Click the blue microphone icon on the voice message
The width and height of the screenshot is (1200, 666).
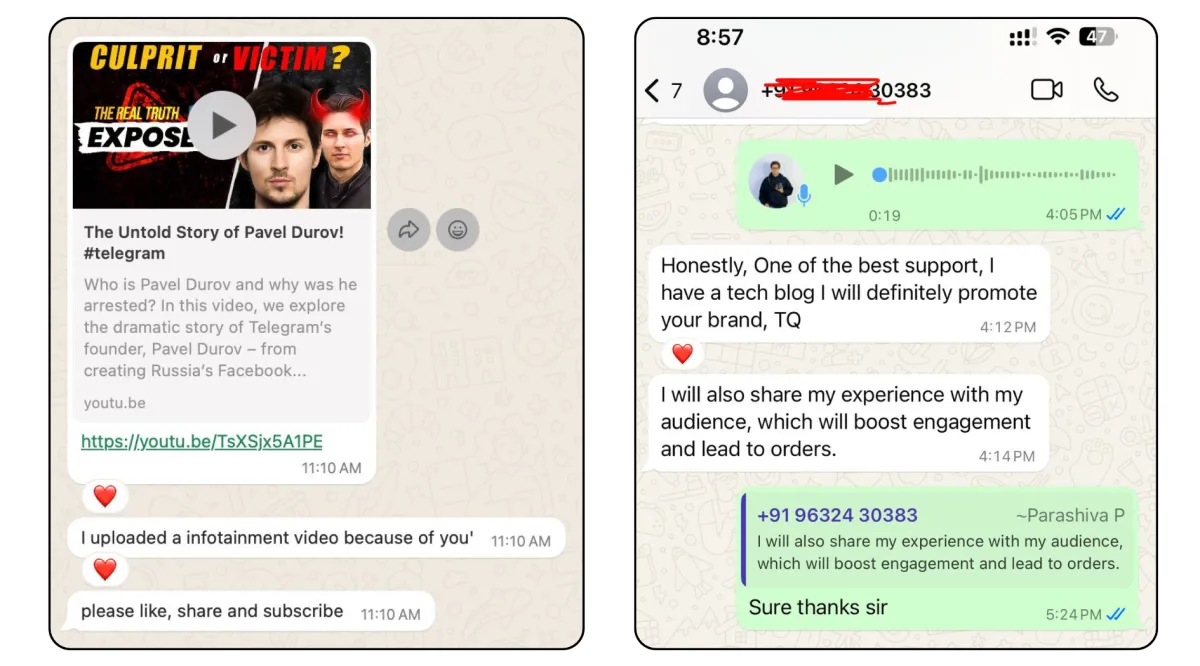pos(803,195)
